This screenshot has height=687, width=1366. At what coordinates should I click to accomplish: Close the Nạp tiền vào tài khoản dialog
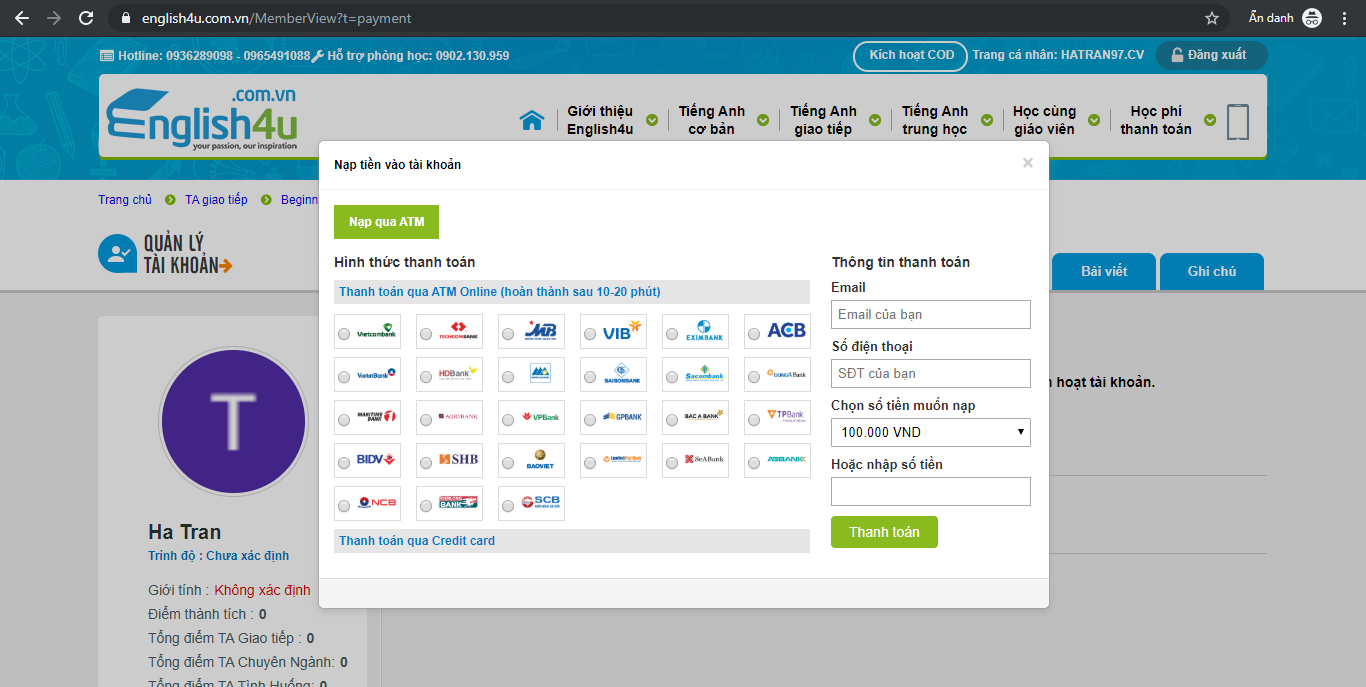pos(1027,163)
